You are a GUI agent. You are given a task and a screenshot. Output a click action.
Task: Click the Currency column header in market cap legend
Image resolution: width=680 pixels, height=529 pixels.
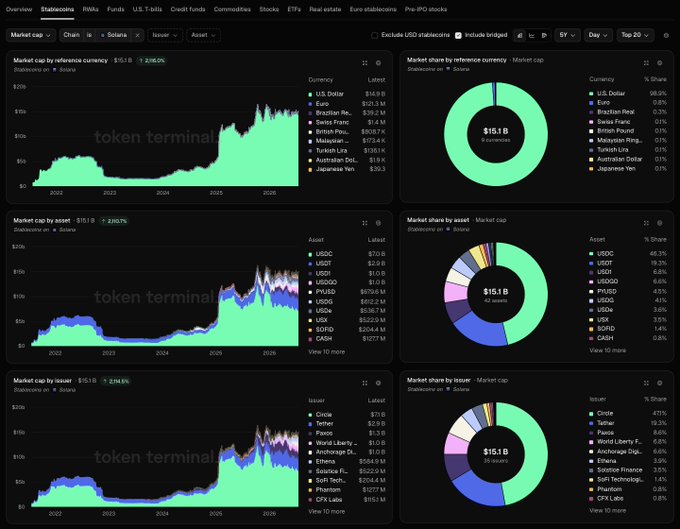pos(320,80)
